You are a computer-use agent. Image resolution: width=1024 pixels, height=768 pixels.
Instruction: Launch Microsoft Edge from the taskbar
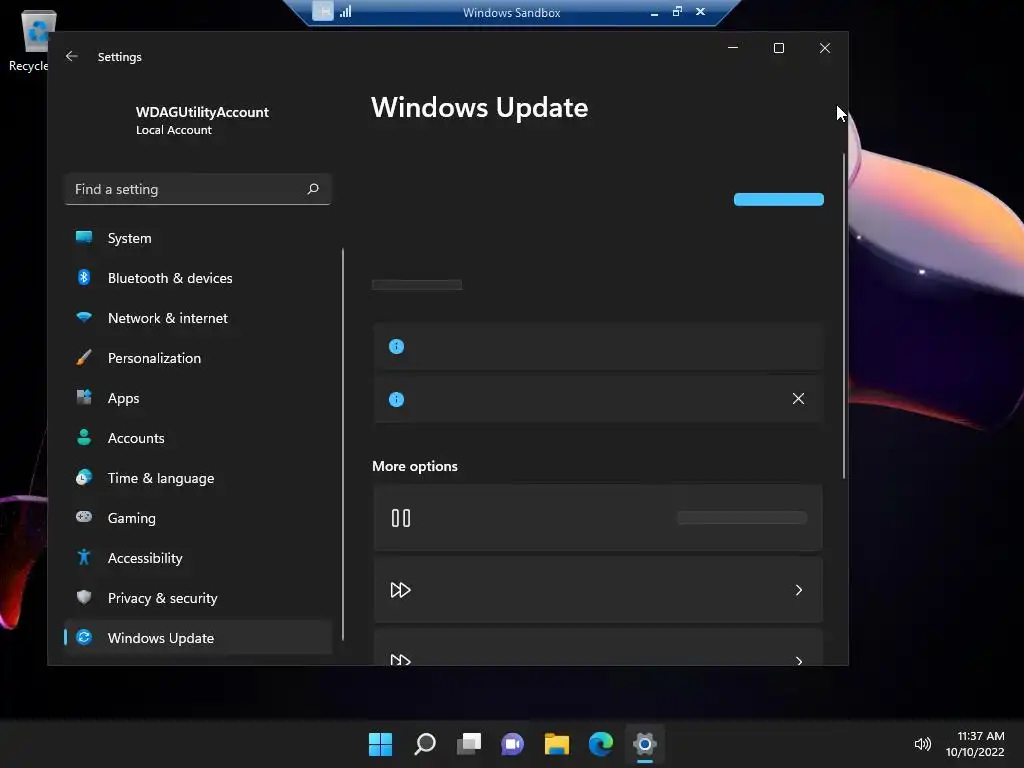(601, 744)
